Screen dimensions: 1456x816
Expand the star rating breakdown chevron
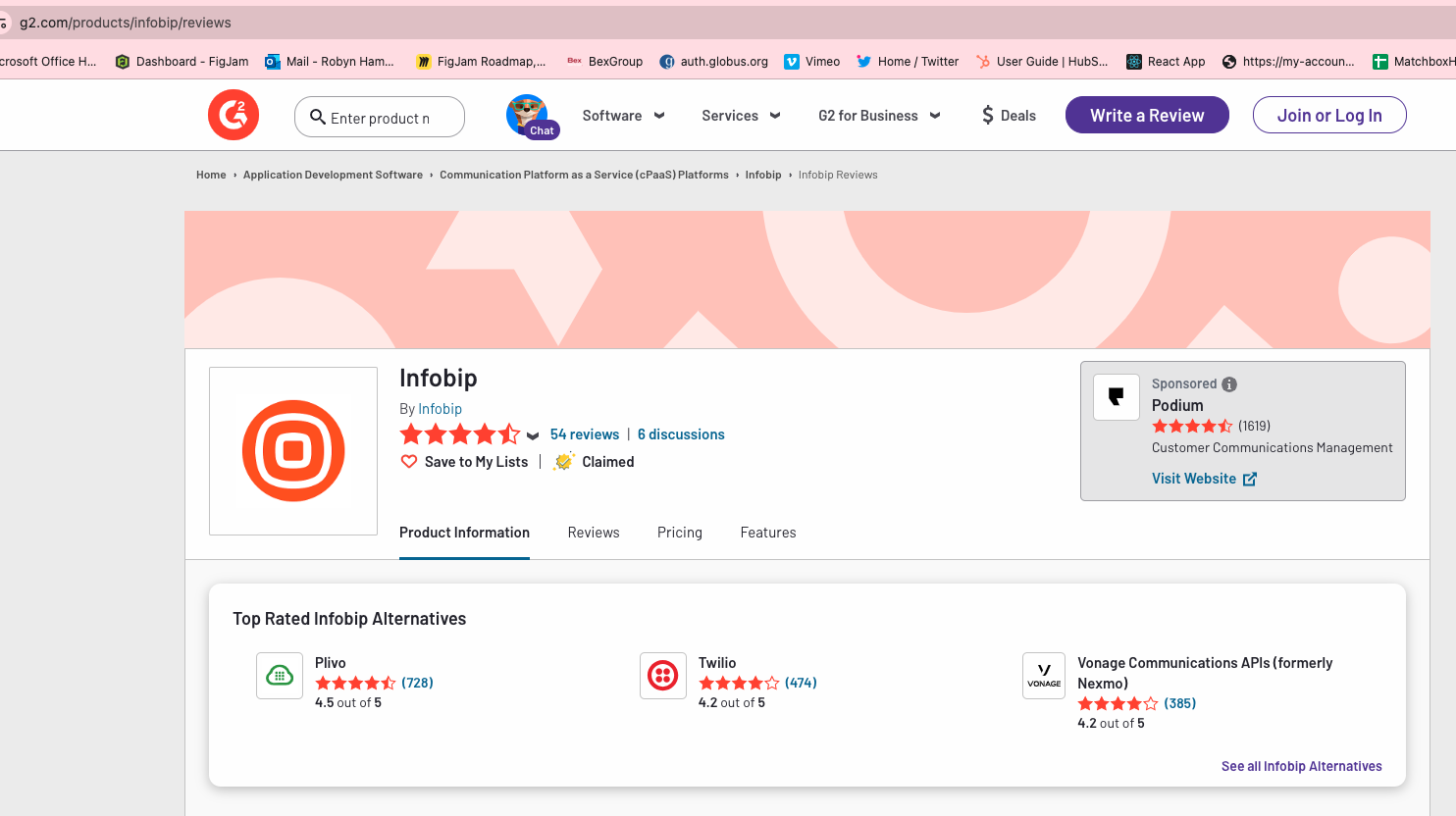[x=533, y=436]
